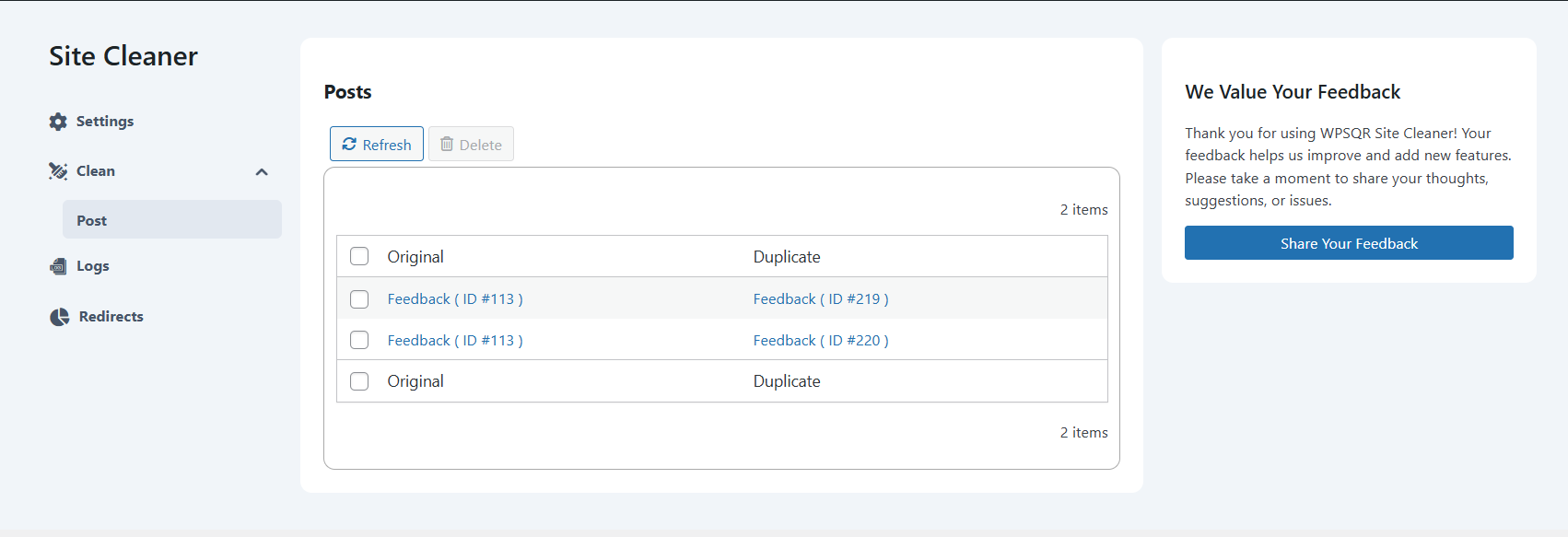Click the top Duplicate column header
The width and height of the screenshot is (1568, 537).
787,257
